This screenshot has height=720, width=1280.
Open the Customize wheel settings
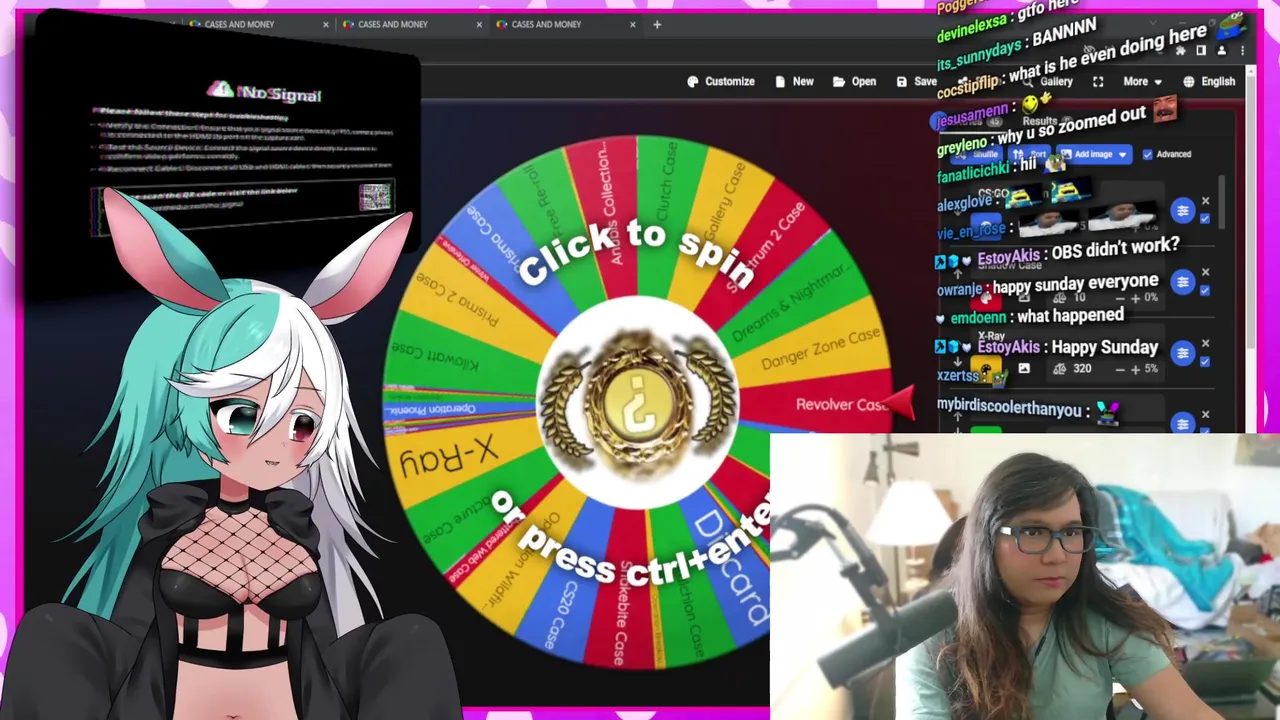(x=721, y=82)
